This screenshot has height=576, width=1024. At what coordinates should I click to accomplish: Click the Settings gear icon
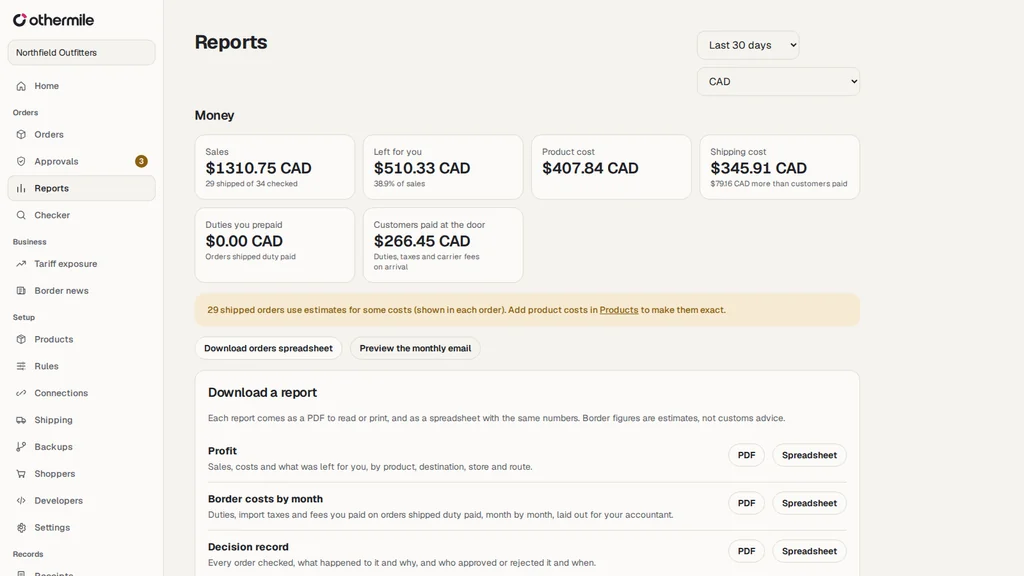(21, 528)
